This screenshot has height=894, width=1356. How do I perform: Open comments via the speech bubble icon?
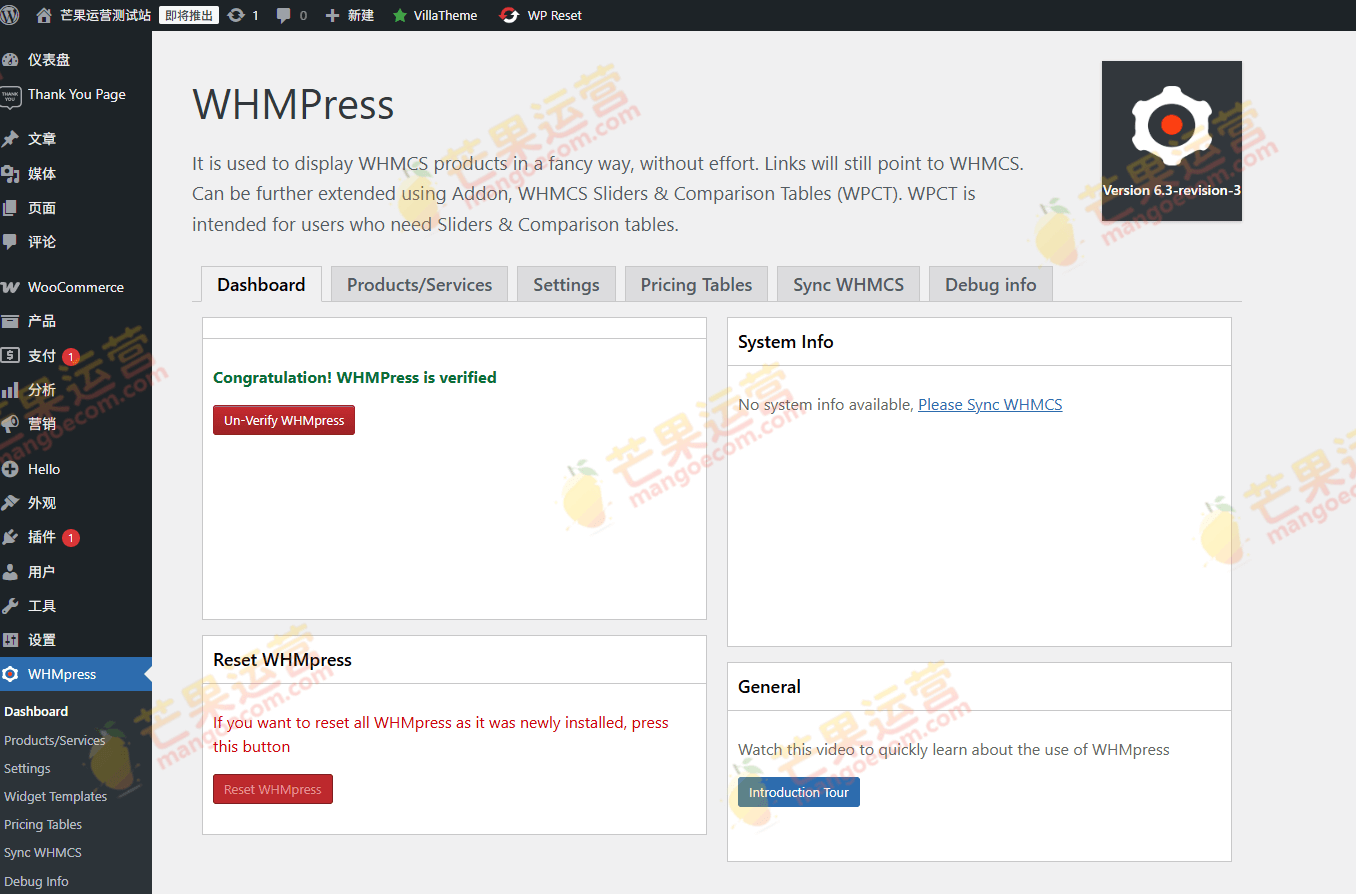[x=283, y=15]
